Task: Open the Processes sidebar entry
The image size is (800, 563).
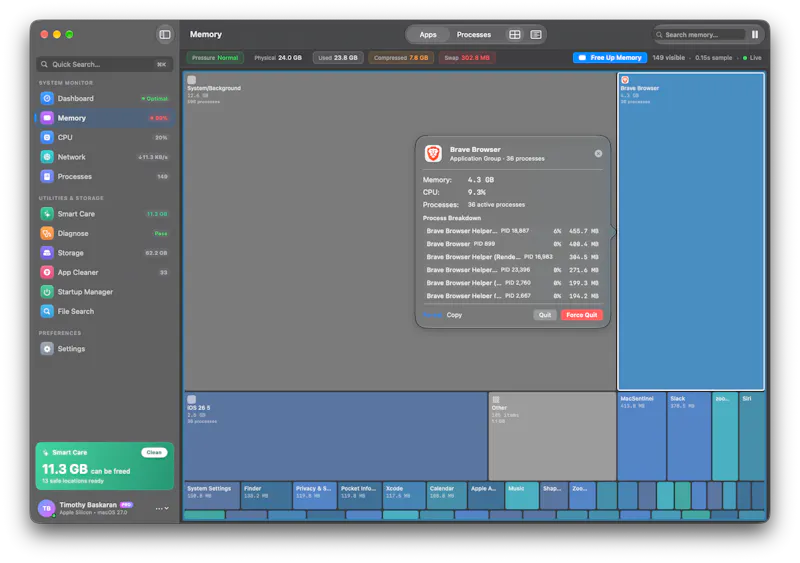Action: pyautogui.click(x=105, y=177)
